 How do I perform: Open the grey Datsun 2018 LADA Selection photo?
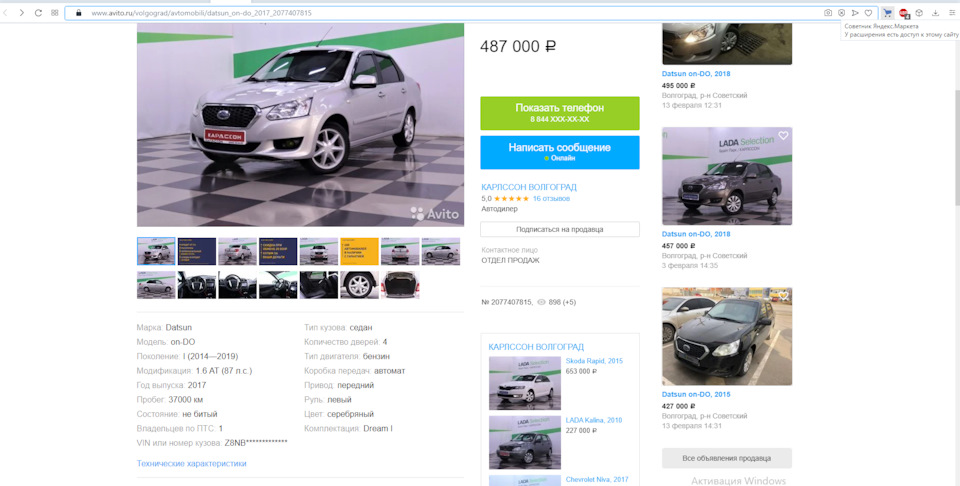pyautogui.click(x=727, y=176)
